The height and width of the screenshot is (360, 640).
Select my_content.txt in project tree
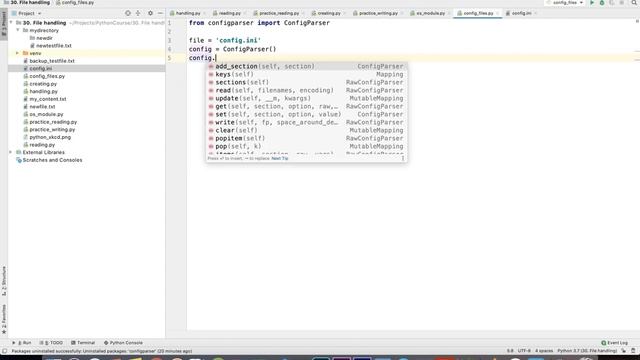click(48, 99)
